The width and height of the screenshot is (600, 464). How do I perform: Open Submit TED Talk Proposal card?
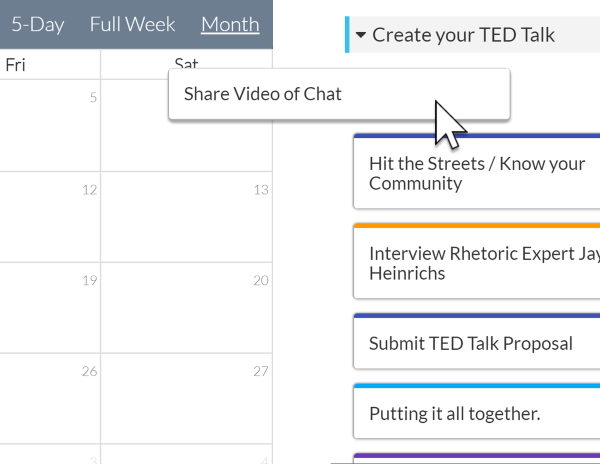[476, 343]
